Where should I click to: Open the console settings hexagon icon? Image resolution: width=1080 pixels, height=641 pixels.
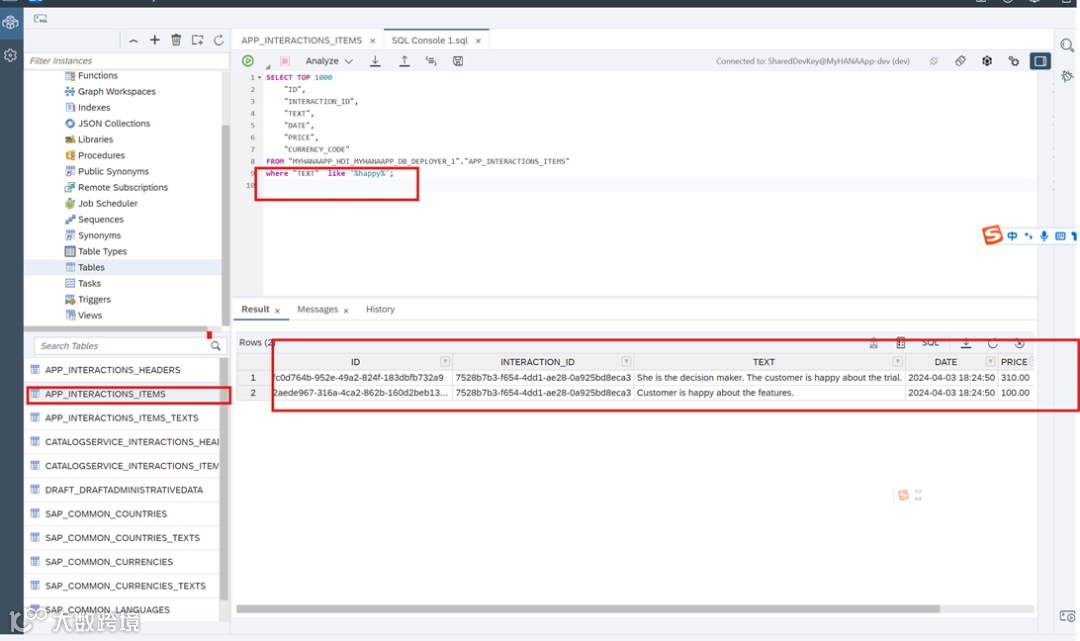pyautogui.click(x=987, y=61)
